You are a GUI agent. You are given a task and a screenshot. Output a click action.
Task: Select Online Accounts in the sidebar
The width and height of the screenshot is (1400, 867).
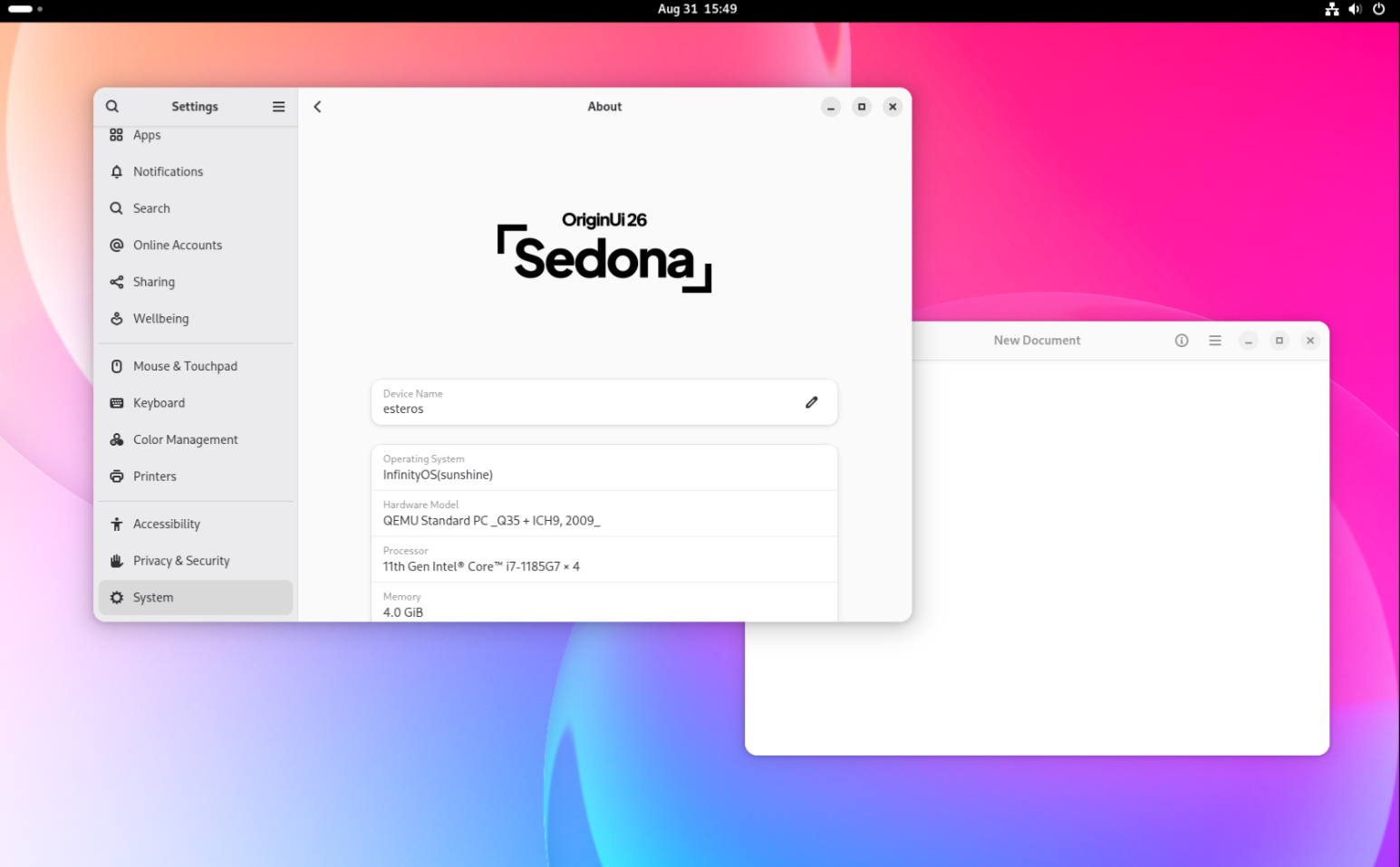(x=196, y=246)
